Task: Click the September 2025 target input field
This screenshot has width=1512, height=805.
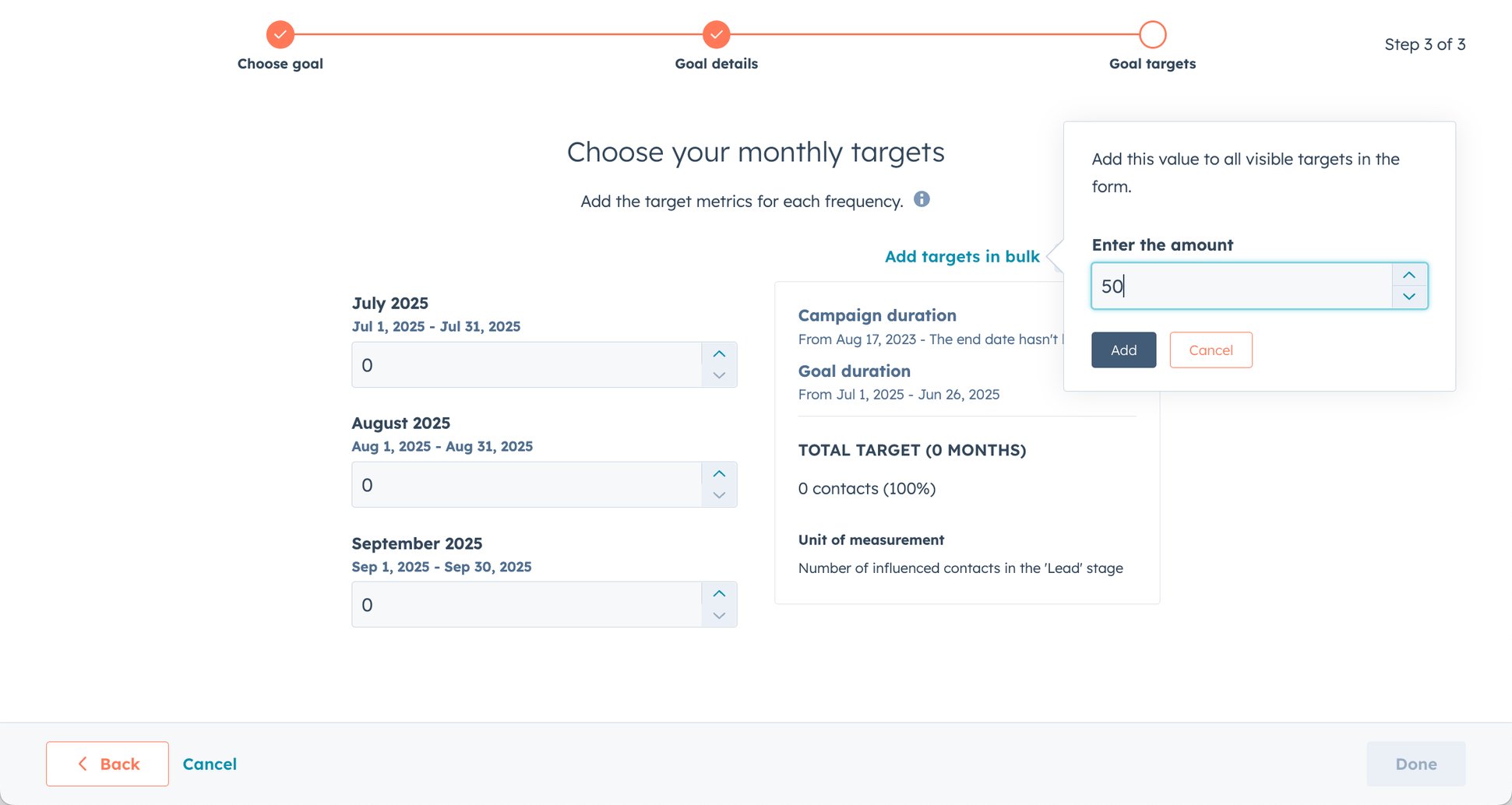Action: [530, 604]
